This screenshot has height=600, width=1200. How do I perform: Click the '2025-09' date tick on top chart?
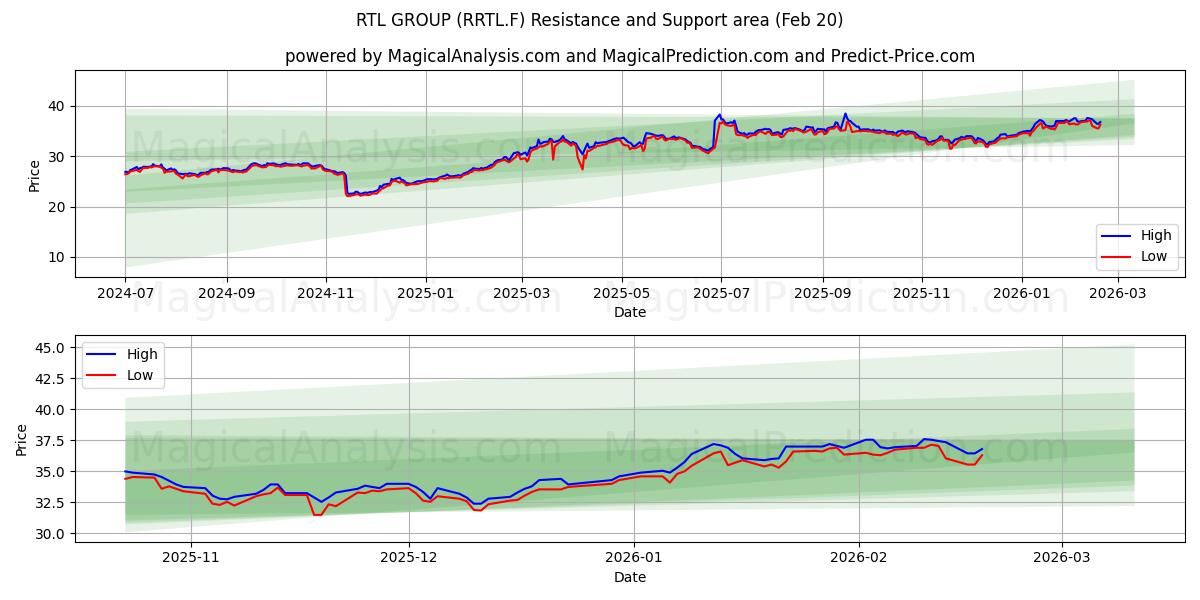coord(823,295)
